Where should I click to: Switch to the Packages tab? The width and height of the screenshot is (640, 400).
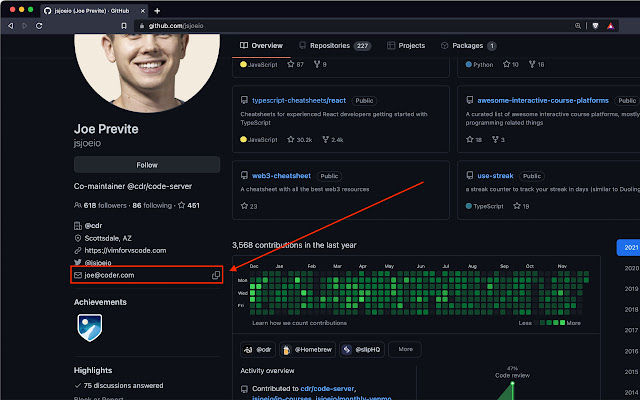click(x=468, y=46)
